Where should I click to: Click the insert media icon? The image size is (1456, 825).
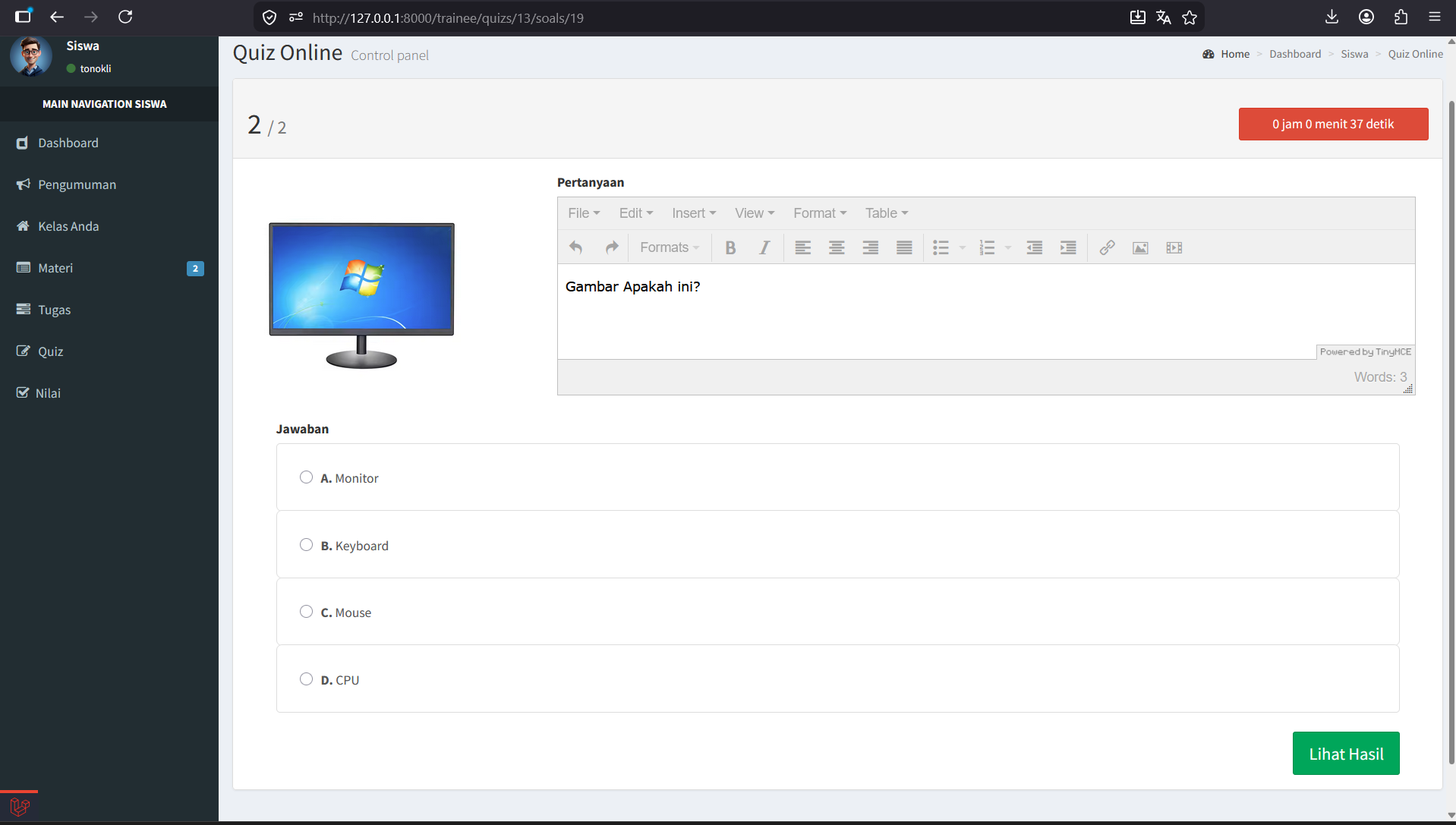(1174, 247)
